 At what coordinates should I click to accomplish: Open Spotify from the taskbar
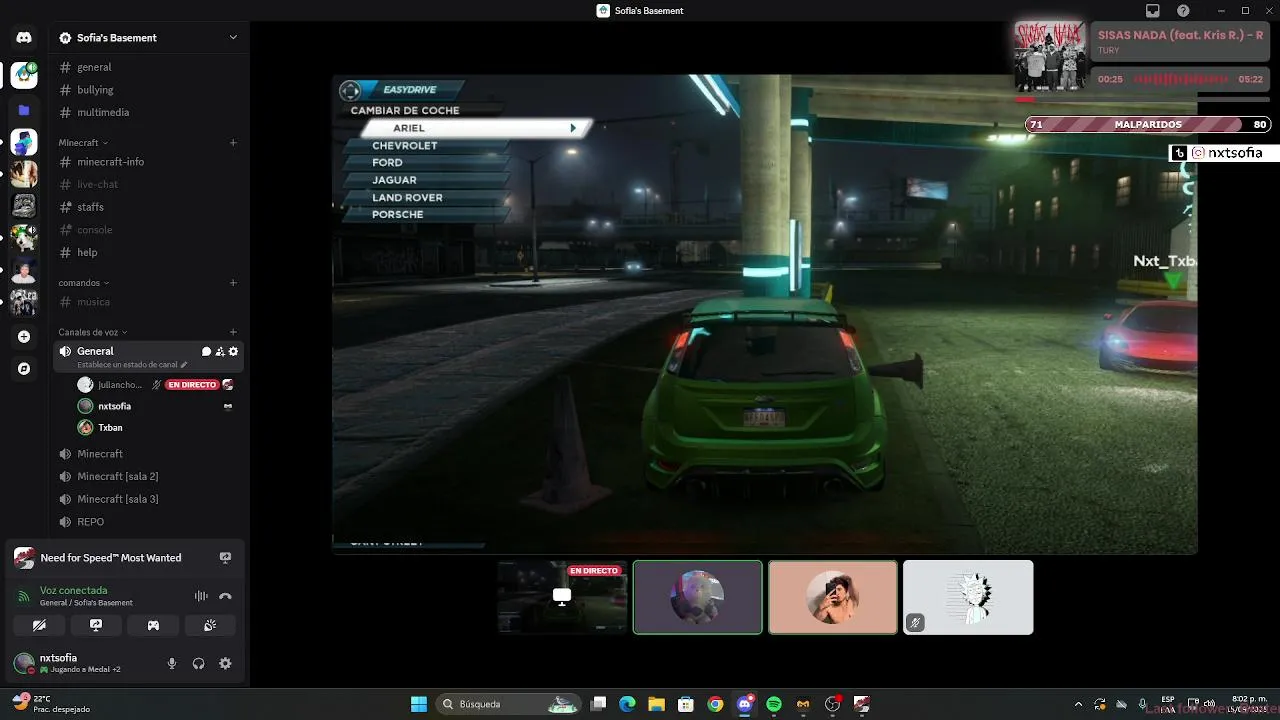click(774, 704)
